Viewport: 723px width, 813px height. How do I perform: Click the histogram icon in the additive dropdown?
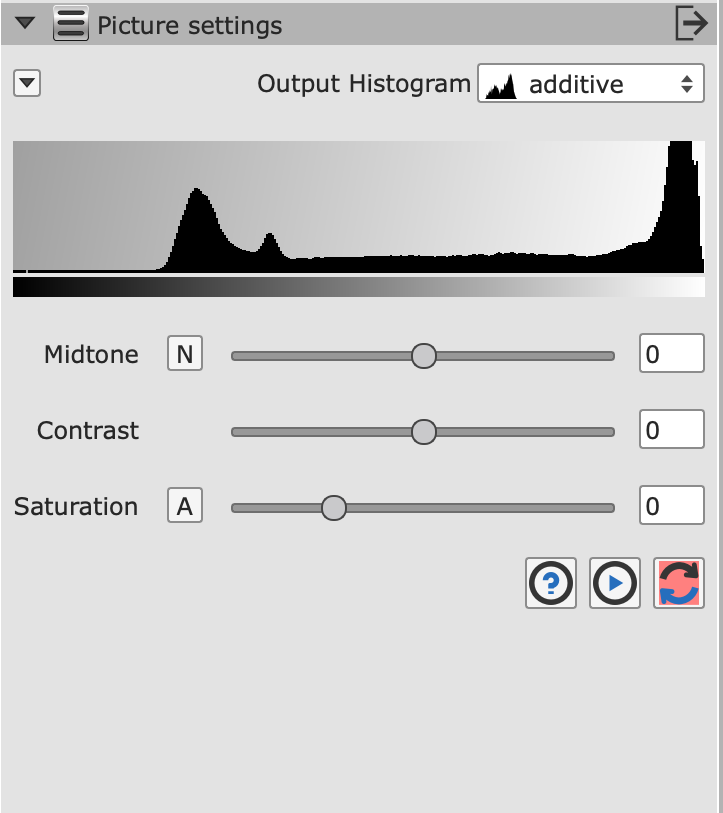pos(500,86)
